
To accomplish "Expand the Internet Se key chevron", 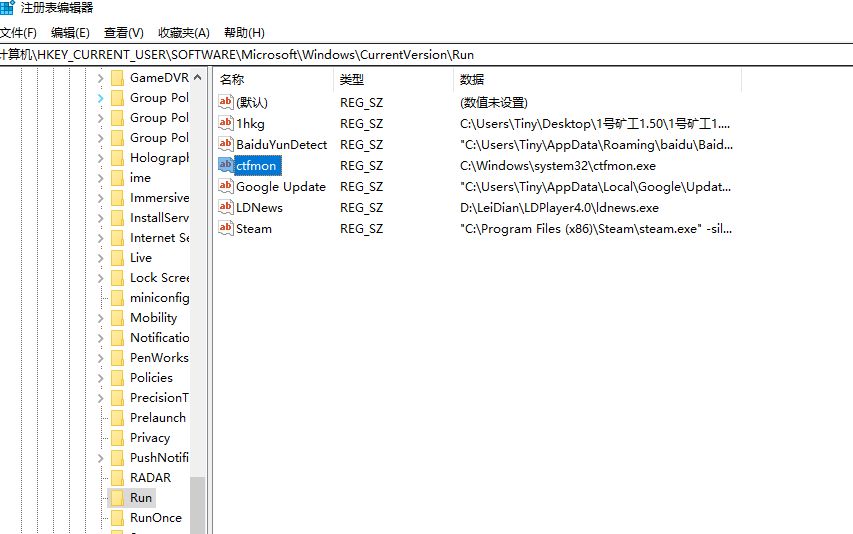I will pyautogui.click(x=101, y=238).
